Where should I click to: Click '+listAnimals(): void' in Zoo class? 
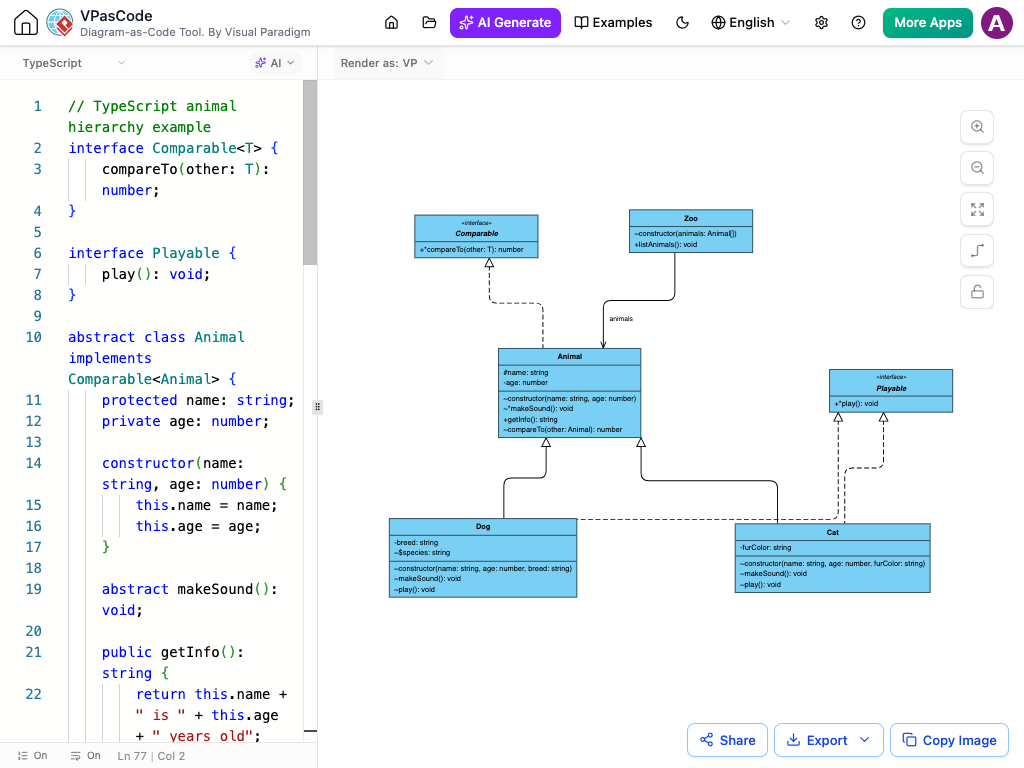pos(665,245)
